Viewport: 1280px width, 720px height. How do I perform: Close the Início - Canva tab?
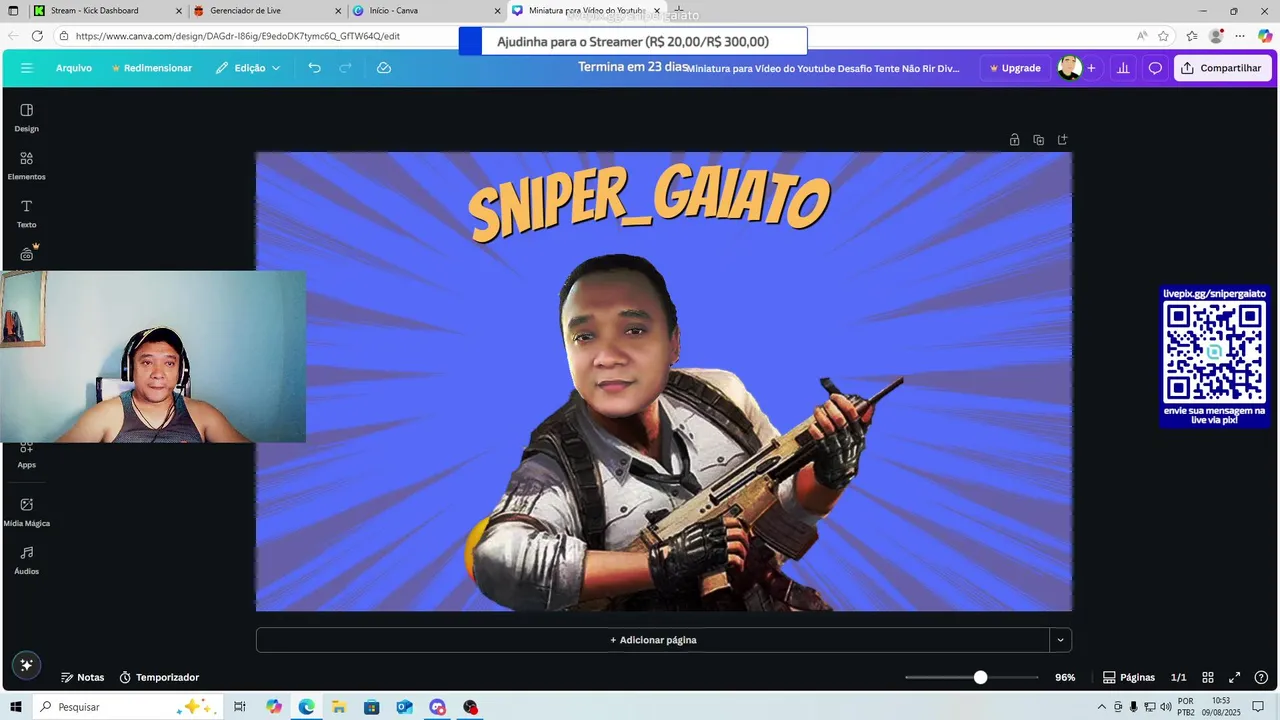point(497,11)
